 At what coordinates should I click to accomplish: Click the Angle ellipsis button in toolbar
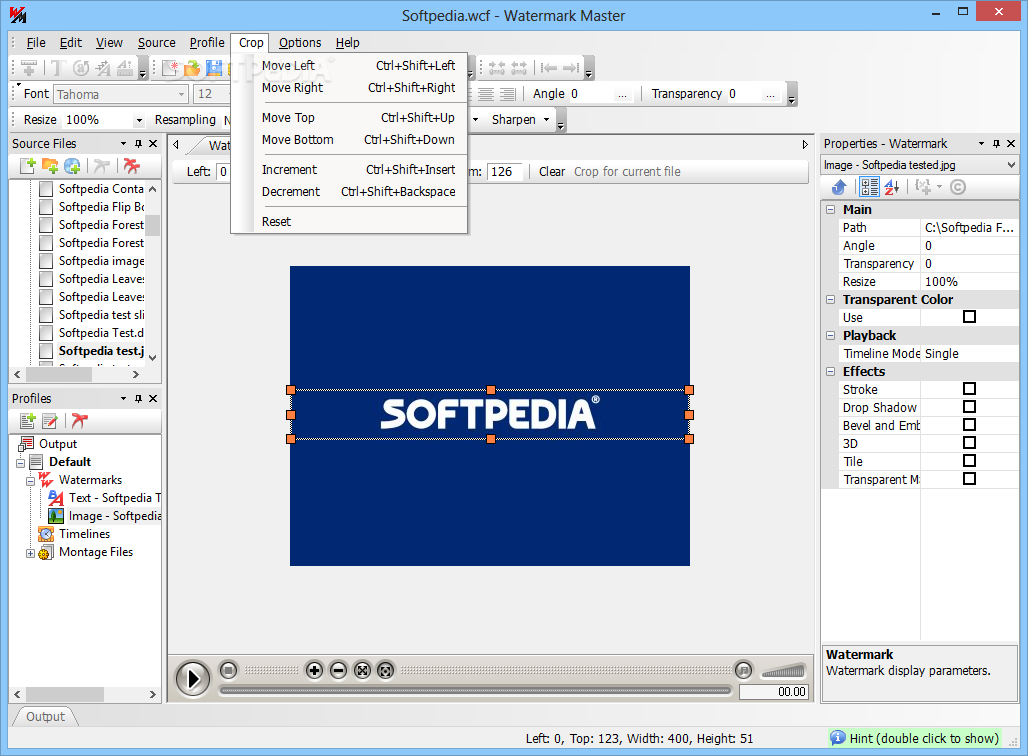pos(622,94)
